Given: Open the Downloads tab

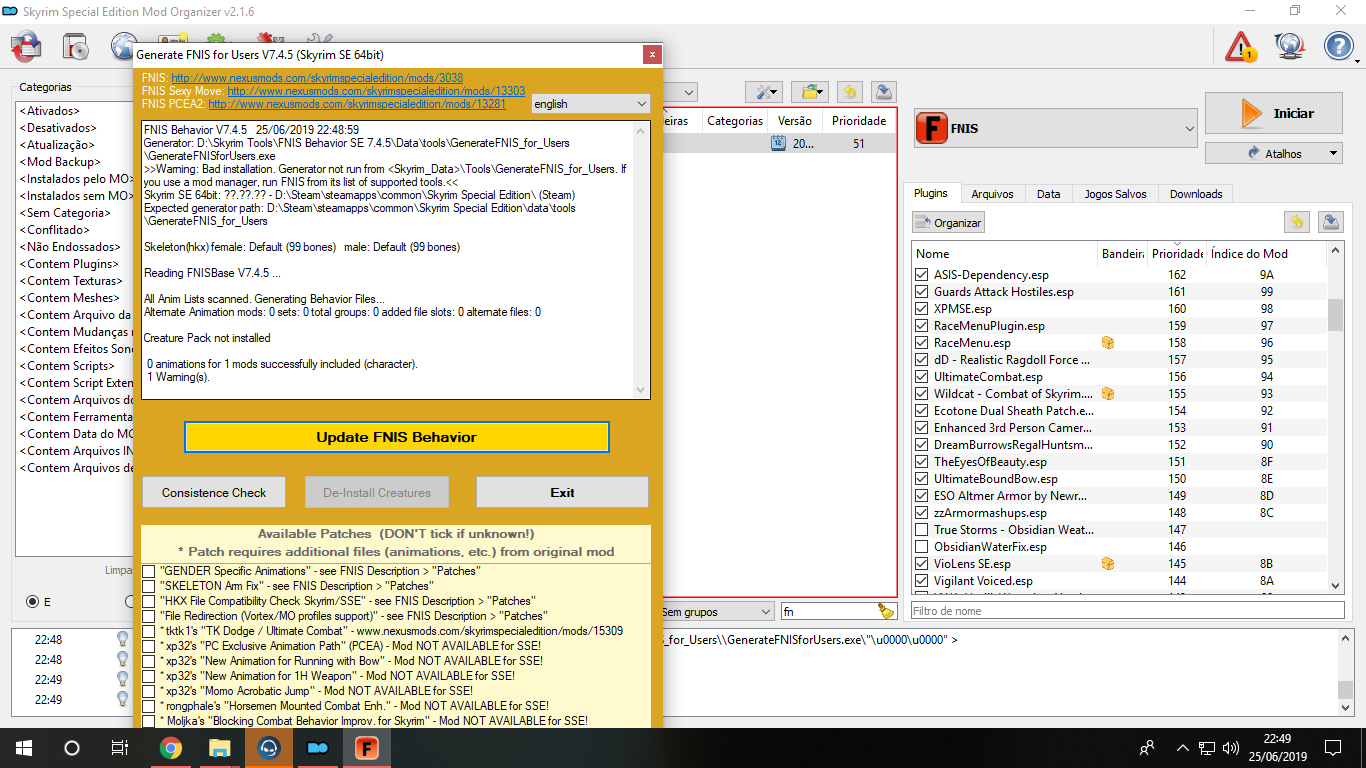Looking at the screenshot, I should coord(1196,194).
